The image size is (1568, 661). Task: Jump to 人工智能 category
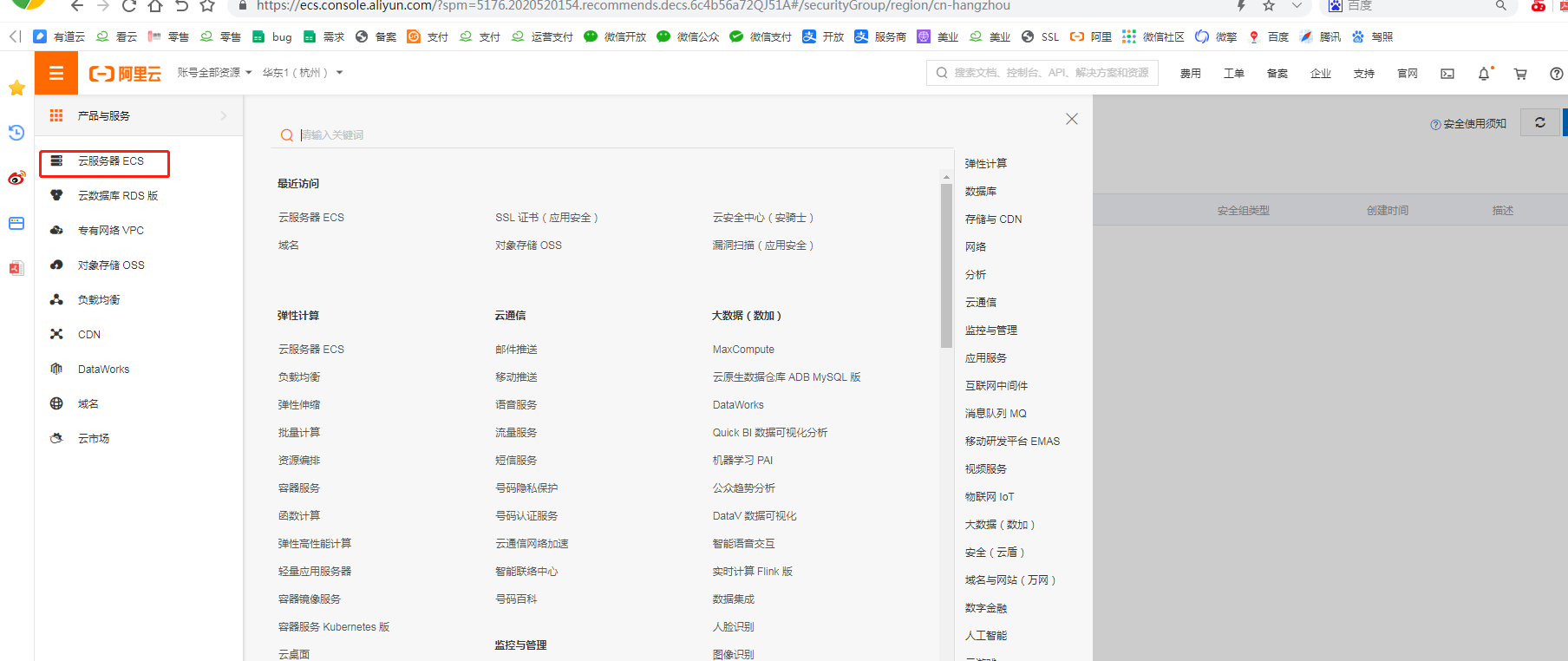(x=986, y=635)
